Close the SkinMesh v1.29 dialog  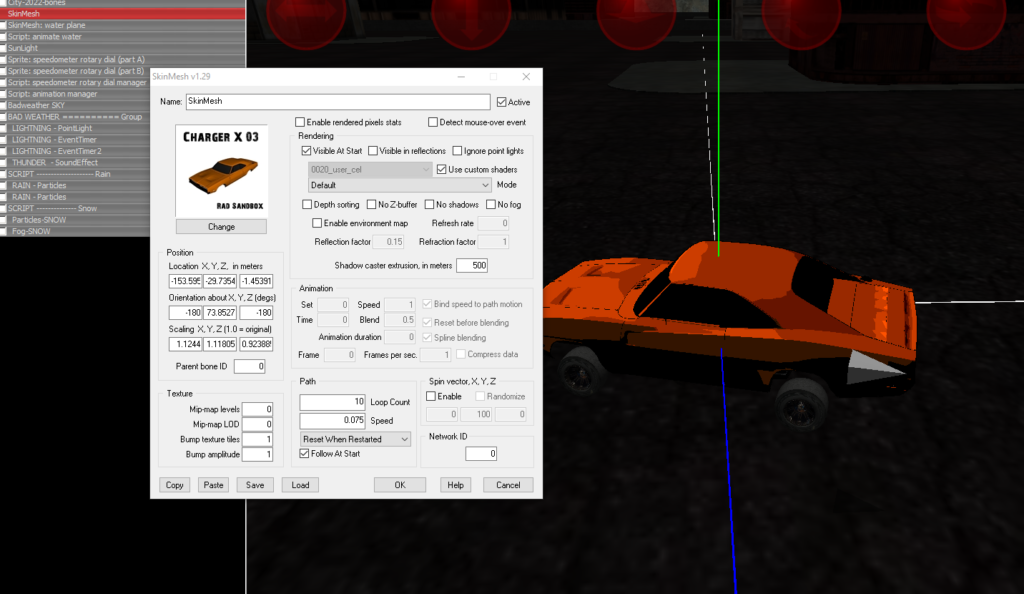[526, 76]
